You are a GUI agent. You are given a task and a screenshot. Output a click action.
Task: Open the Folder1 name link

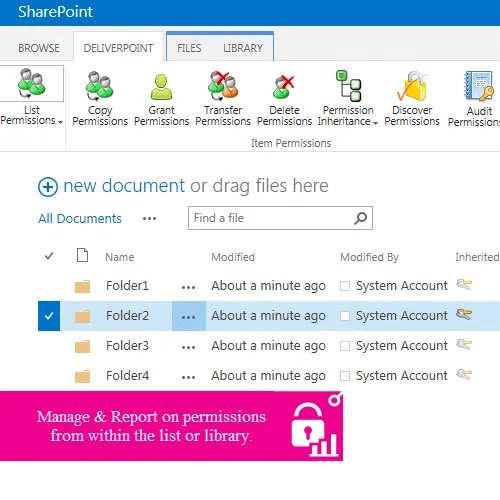pos(127,286)
